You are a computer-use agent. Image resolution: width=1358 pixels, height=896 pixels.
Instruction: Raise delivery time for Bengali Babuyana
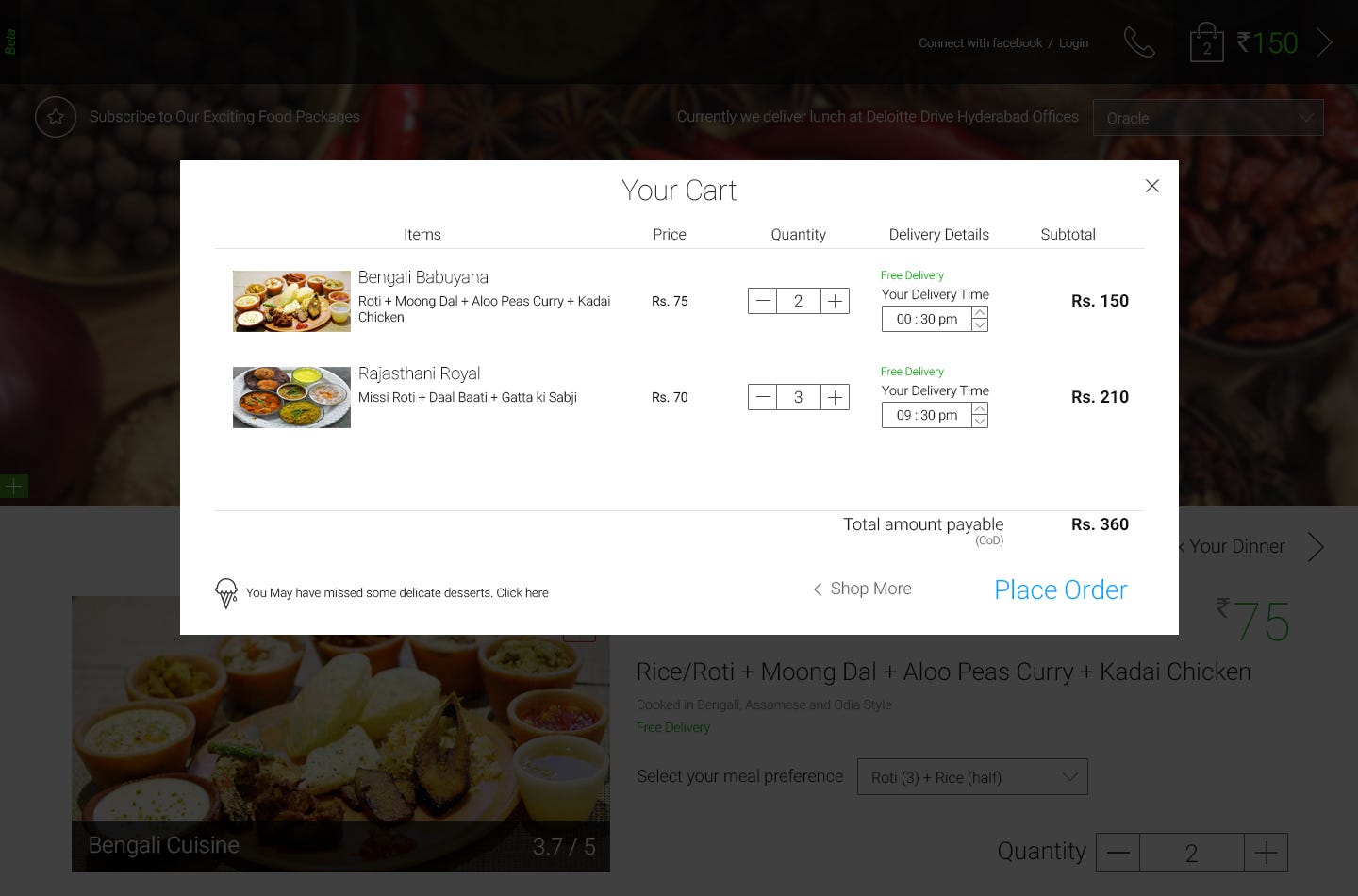point(980,312)
